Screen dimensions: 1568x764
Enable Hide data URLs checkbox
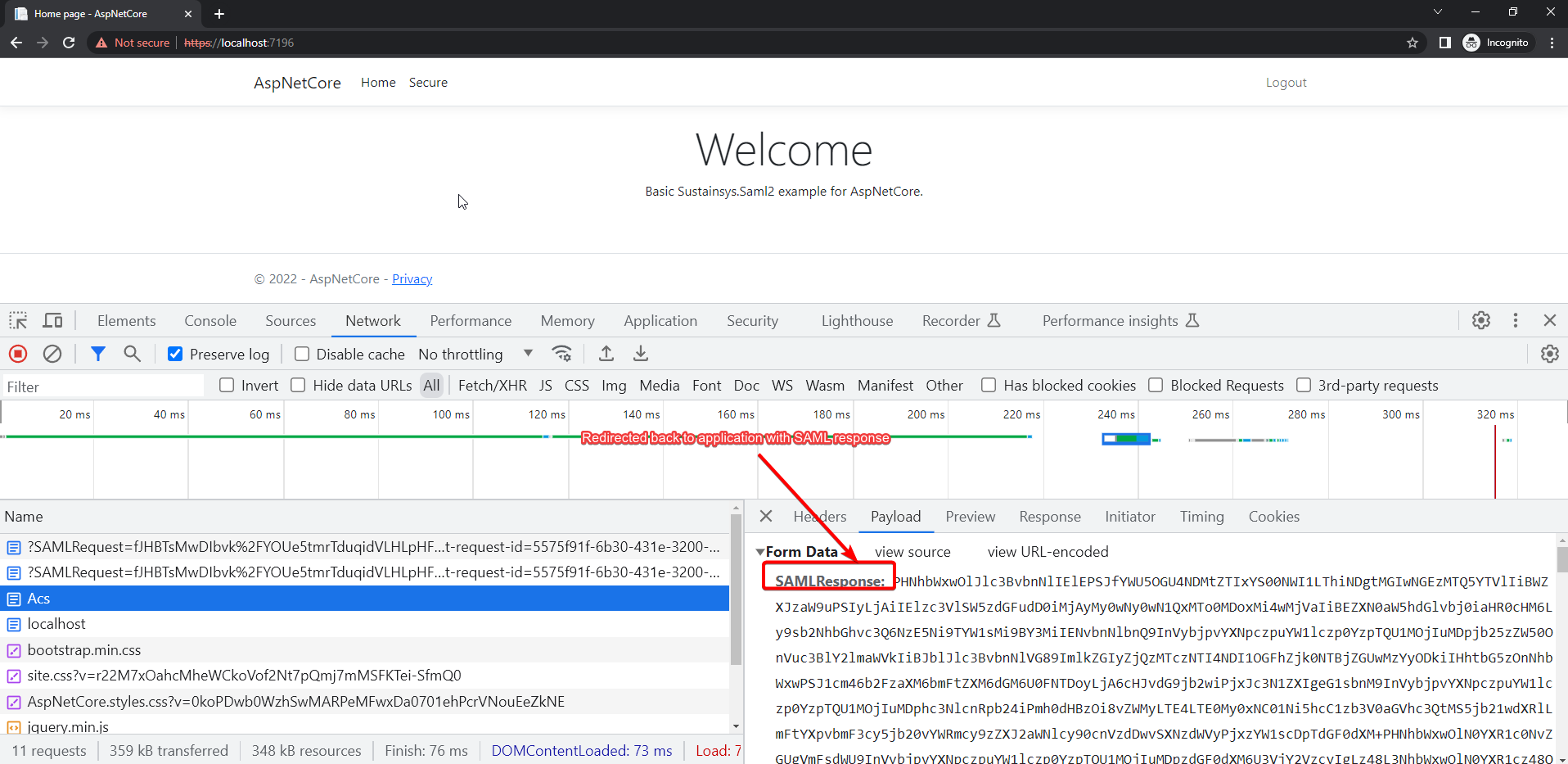click(298, 385)
